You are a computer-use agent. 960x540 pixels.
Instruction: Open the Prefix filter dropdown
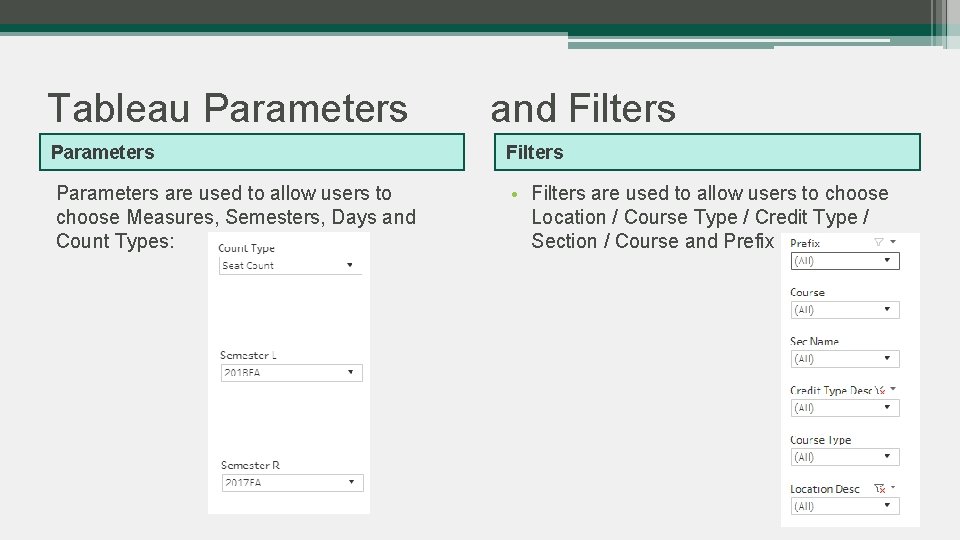(x=845, y=261)
